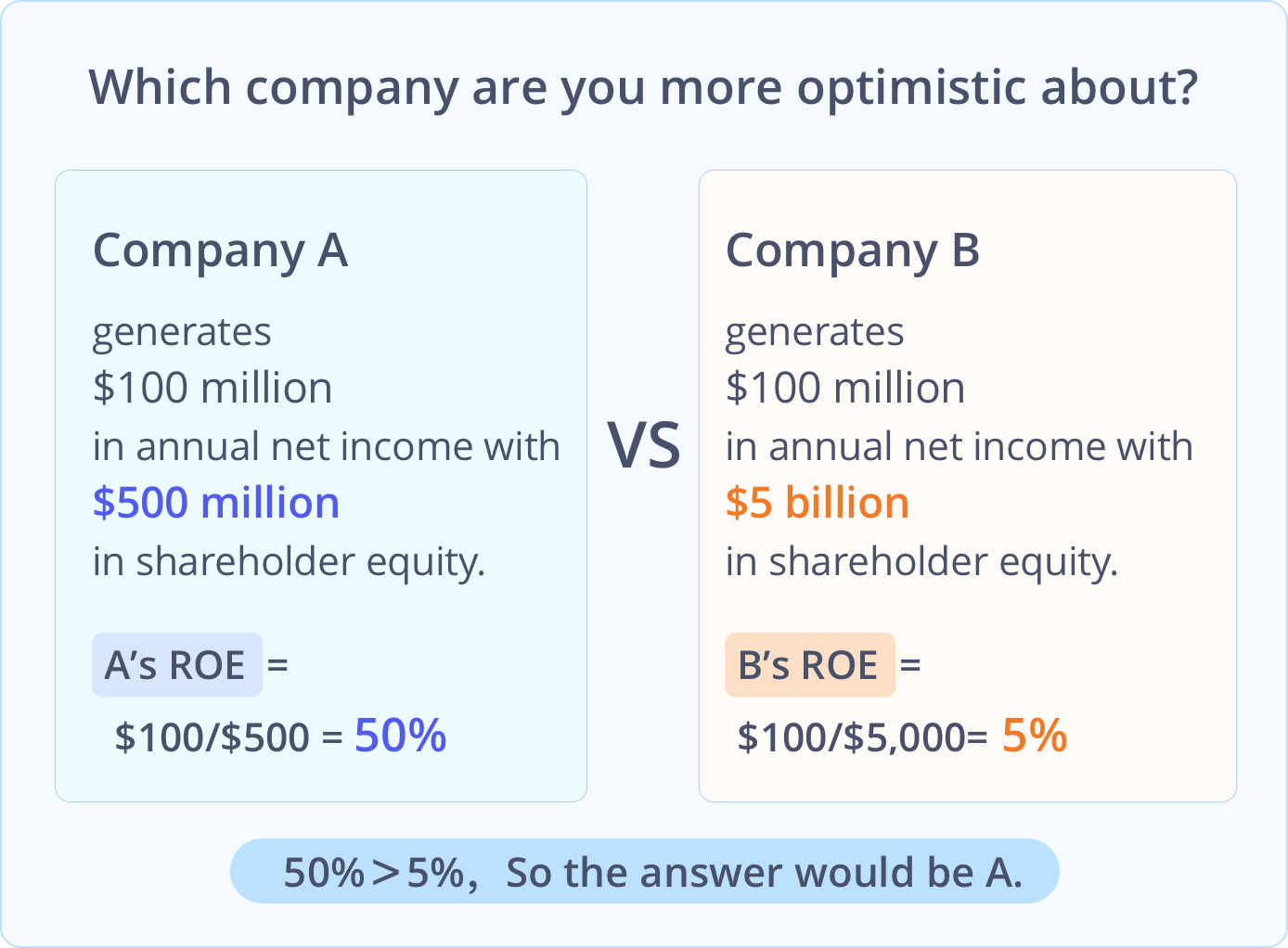Click the B's ROE label badge
1288x948 pixels.
coord(809,665)
